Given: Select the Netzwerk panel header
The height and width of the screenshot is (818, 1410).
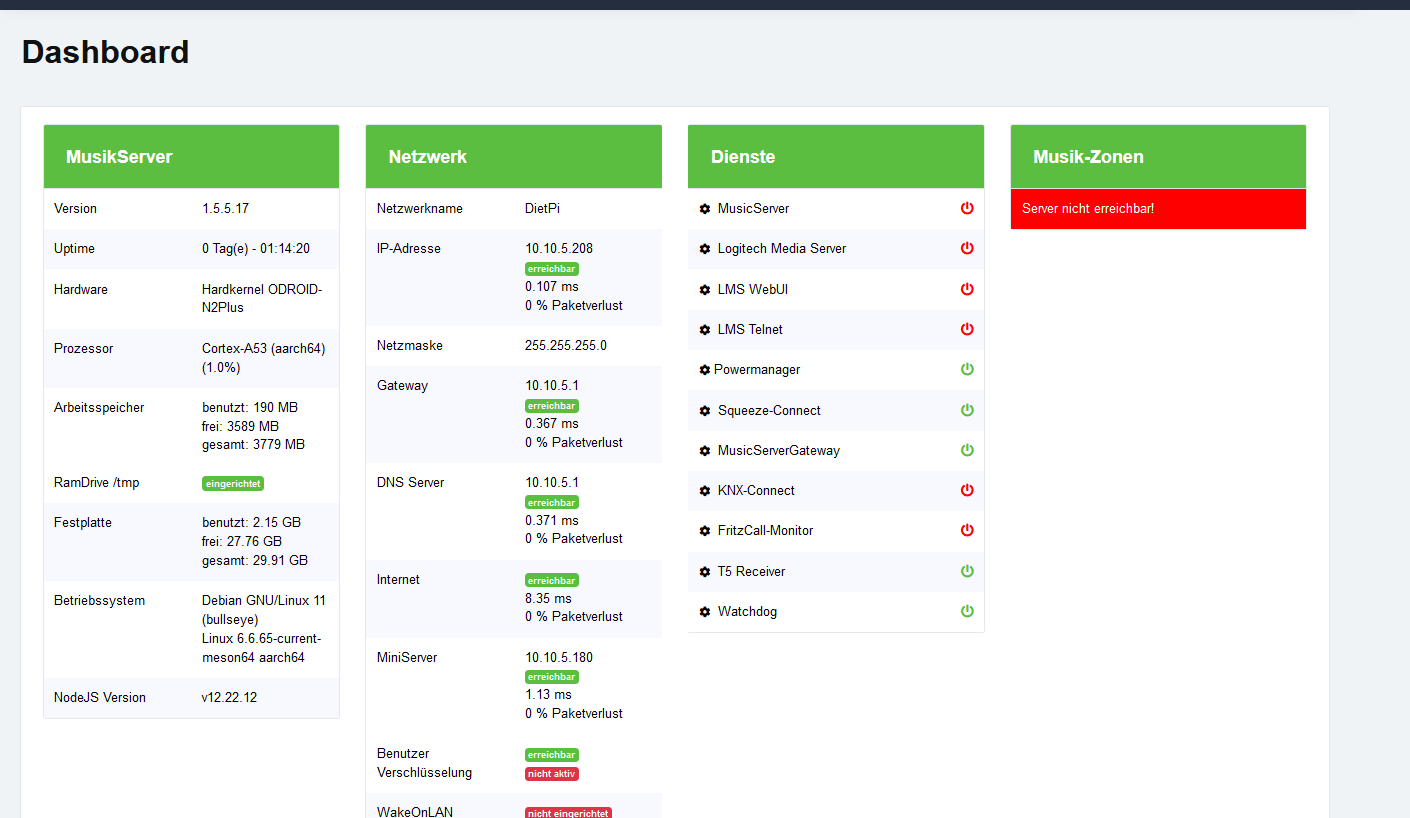Looking at the screenshot, I should coord(513,157).
